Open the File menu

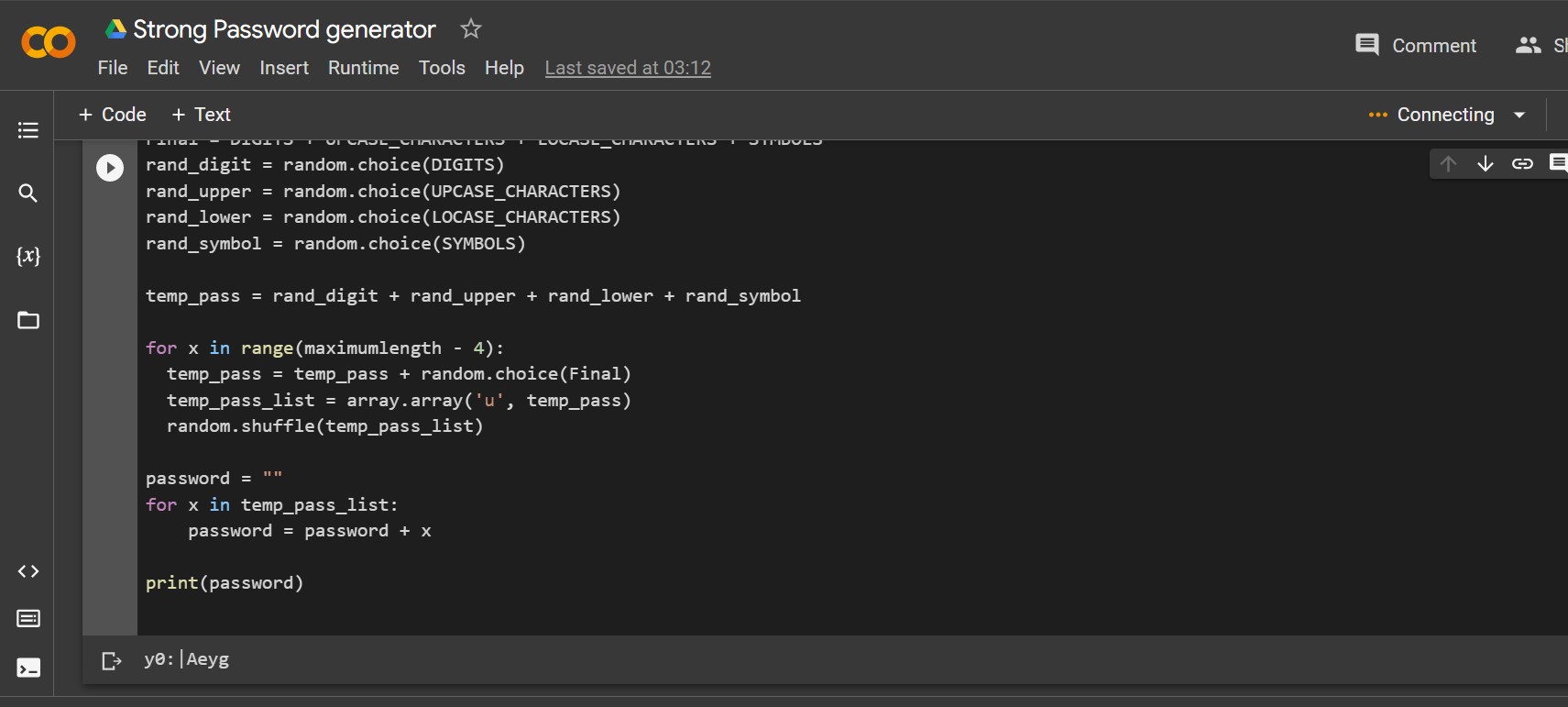point(113,68)
